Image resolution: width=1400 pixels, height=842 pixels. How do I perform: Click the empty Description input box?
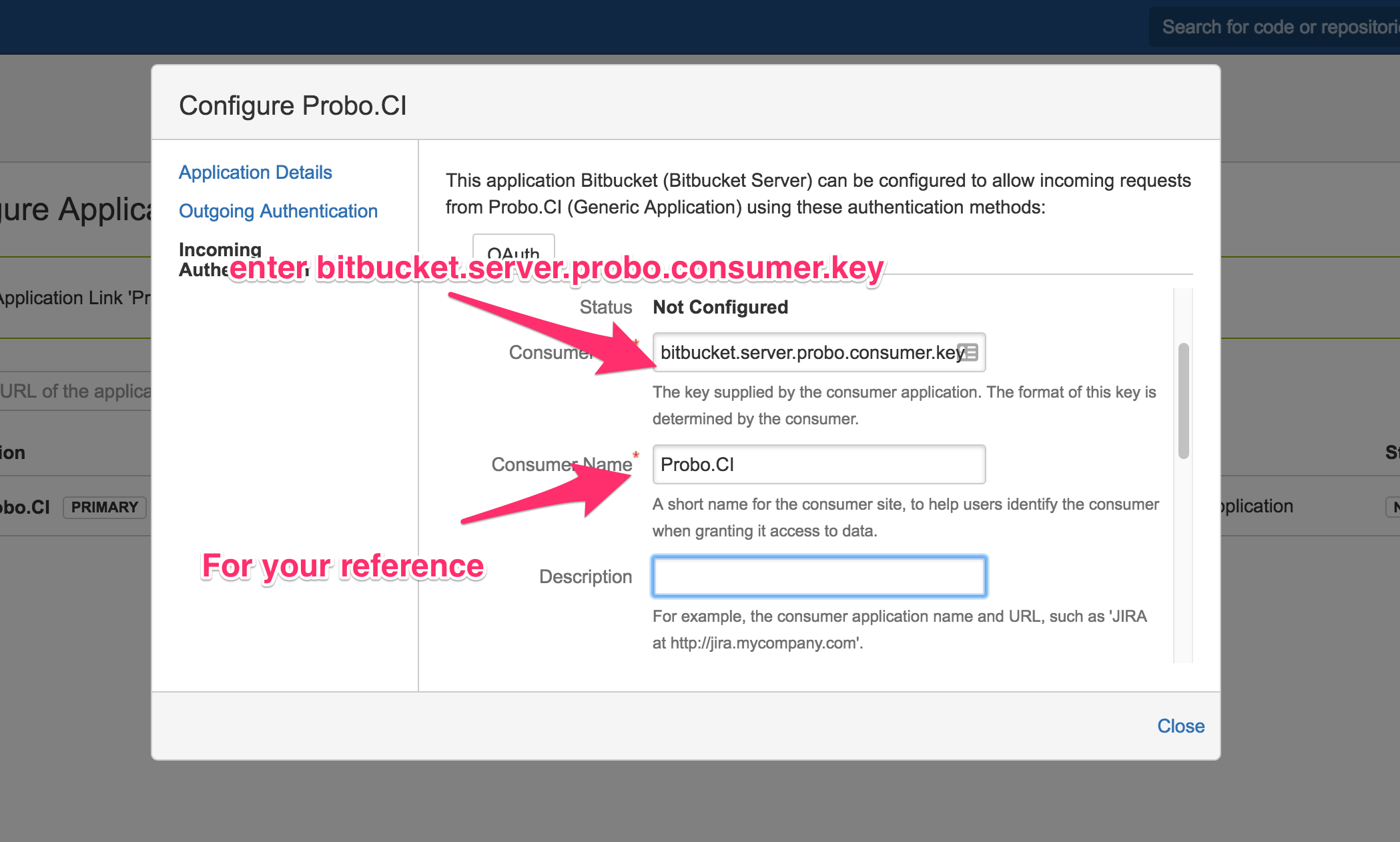click(x=818, y=576)
